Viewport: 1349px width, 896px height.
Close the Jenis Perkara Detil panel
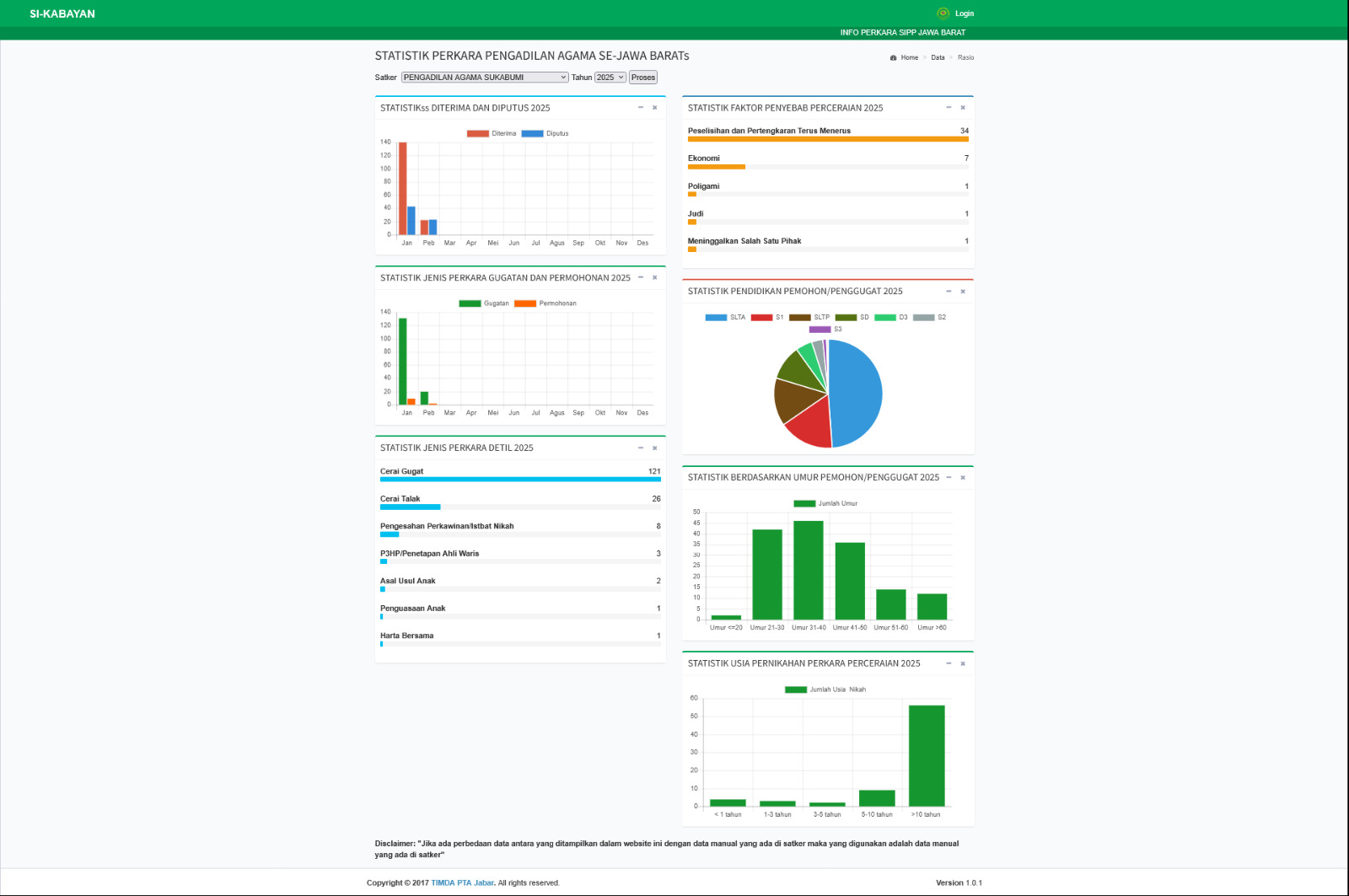click(654, 448)
